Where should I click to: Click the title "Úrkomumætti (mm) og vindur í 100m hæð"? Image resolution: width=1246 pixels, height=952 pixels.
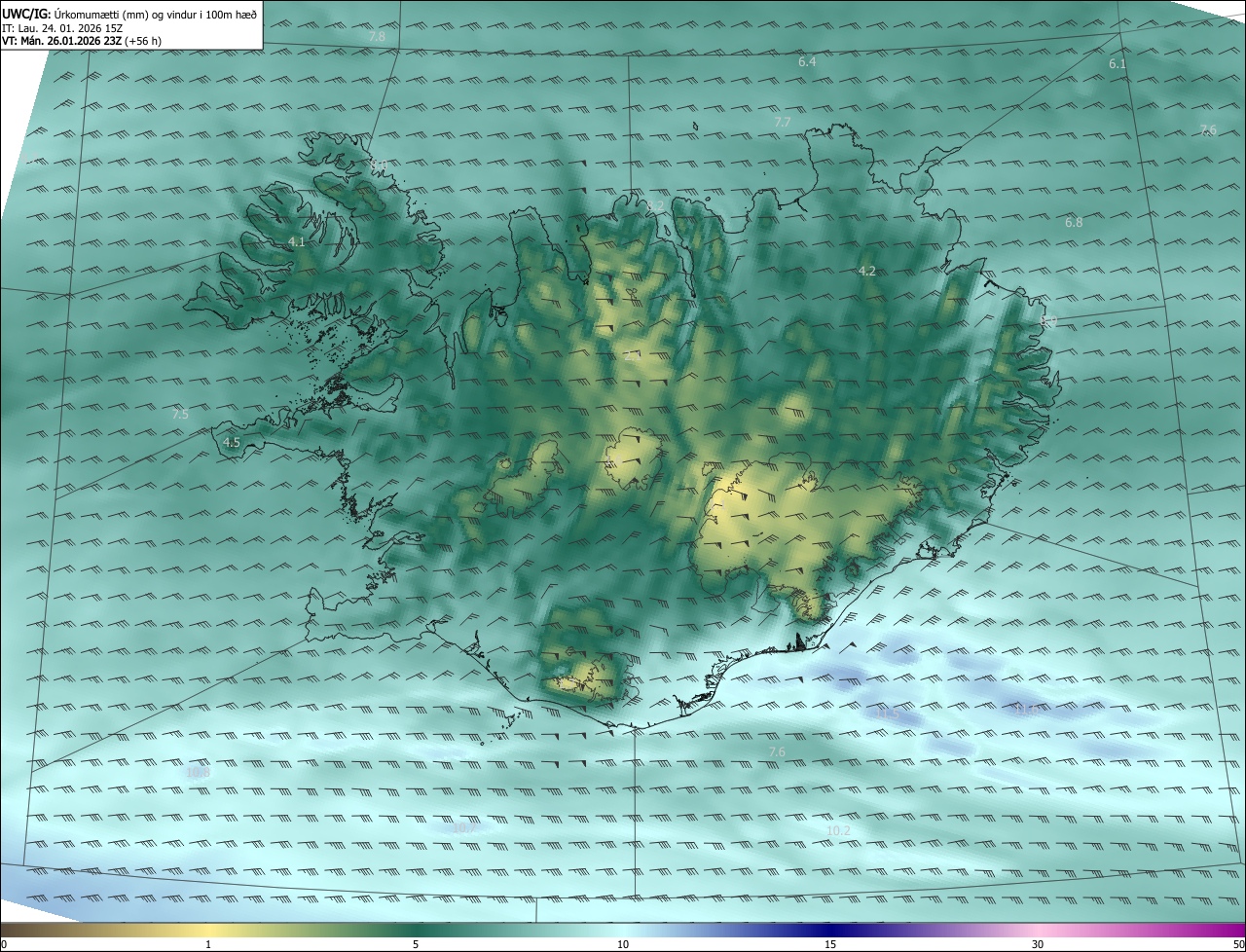pos(155,14)
